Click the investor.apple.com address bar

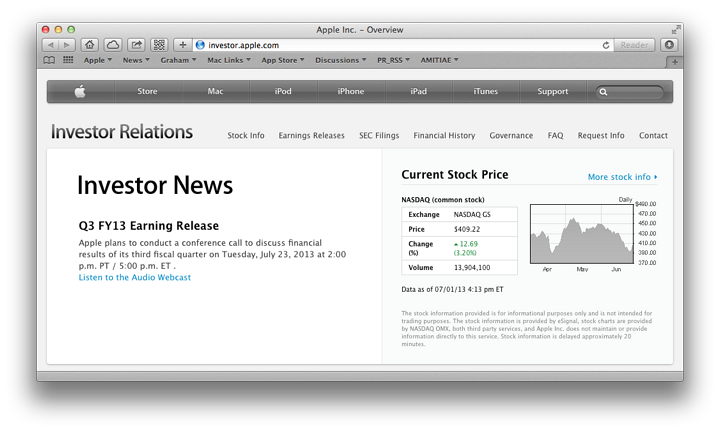(403, 45)
